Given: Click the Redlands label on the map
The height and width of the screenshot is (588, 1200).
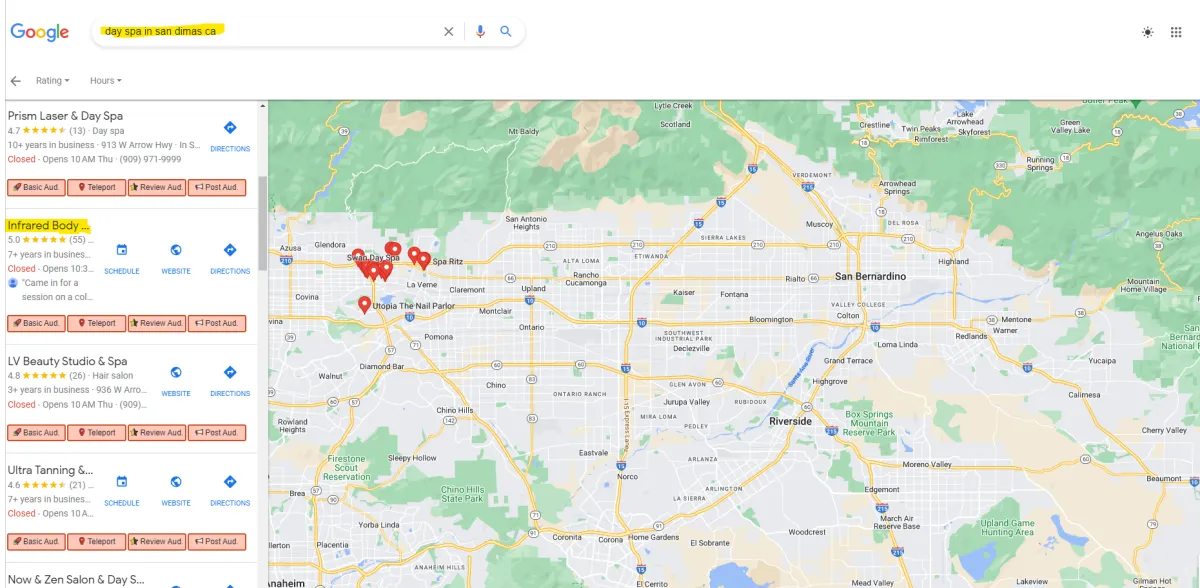Looking at the screenshot, I should click(971, 336).
